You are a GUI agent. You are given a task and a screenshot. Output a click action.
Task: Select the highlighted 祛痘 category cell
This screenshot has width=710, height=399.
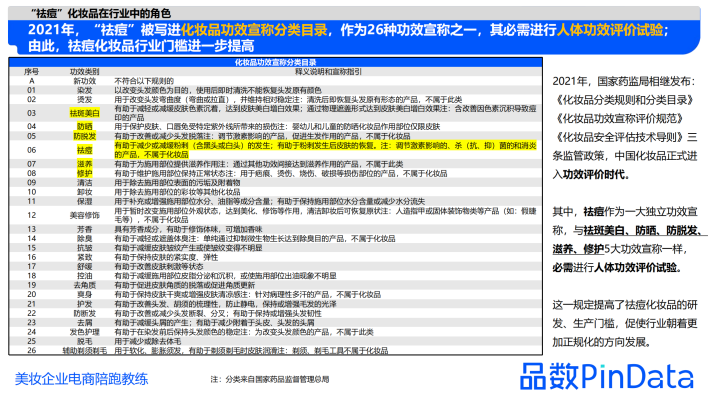[85, 150]
